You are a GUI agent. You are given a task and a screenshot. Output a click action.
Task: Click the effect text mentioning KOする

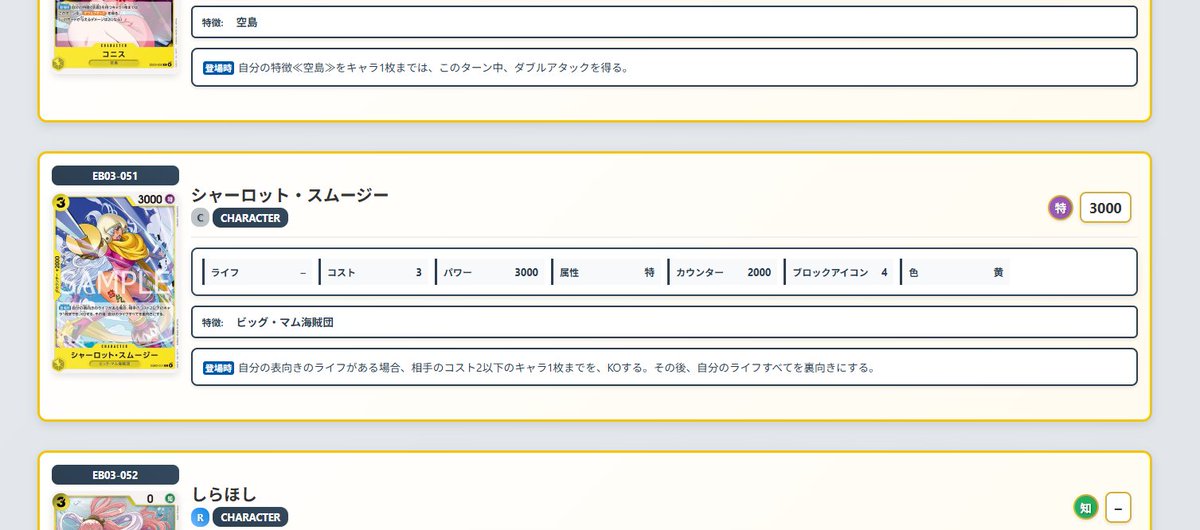click(664, 367)
